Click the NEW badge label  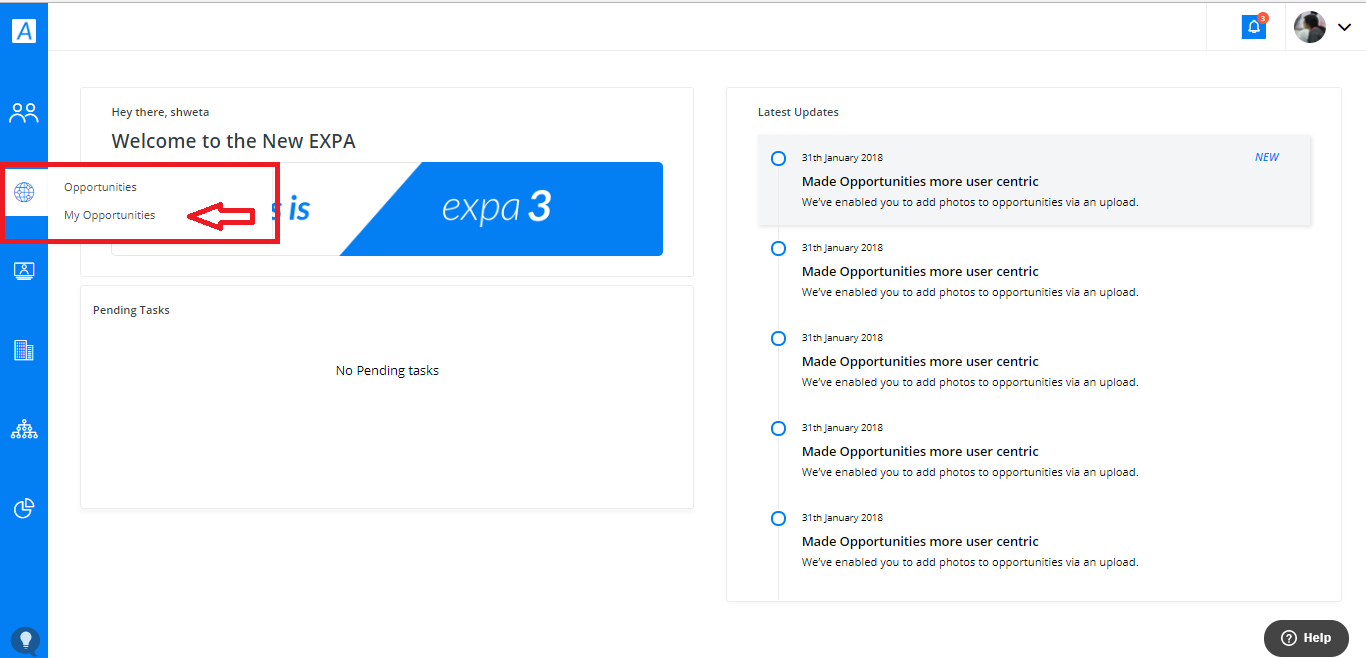click(x=1267, y=157)
